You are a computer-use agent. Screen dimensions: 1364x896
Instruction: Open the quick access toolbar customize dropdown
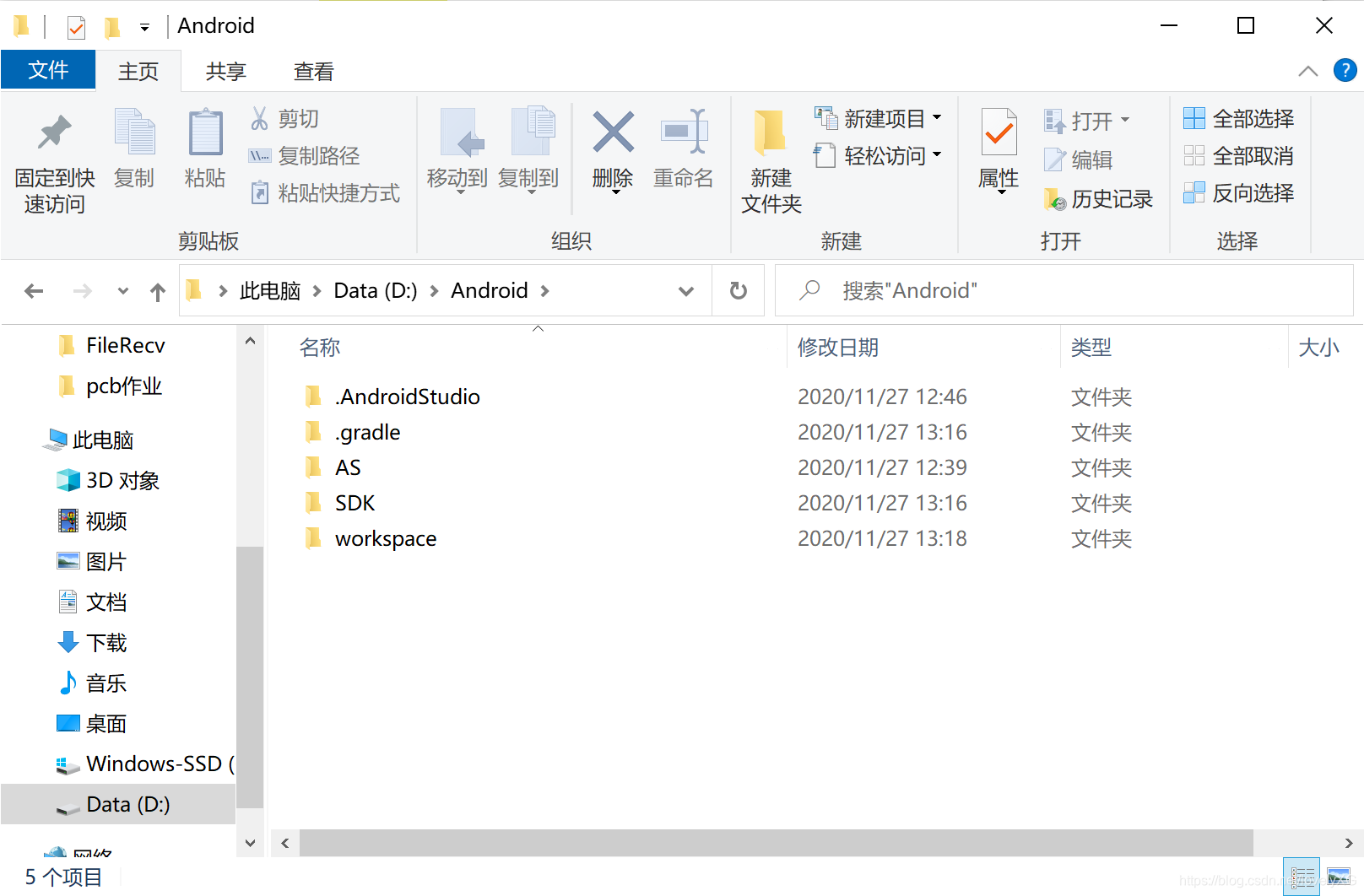(x=145, y=28)
